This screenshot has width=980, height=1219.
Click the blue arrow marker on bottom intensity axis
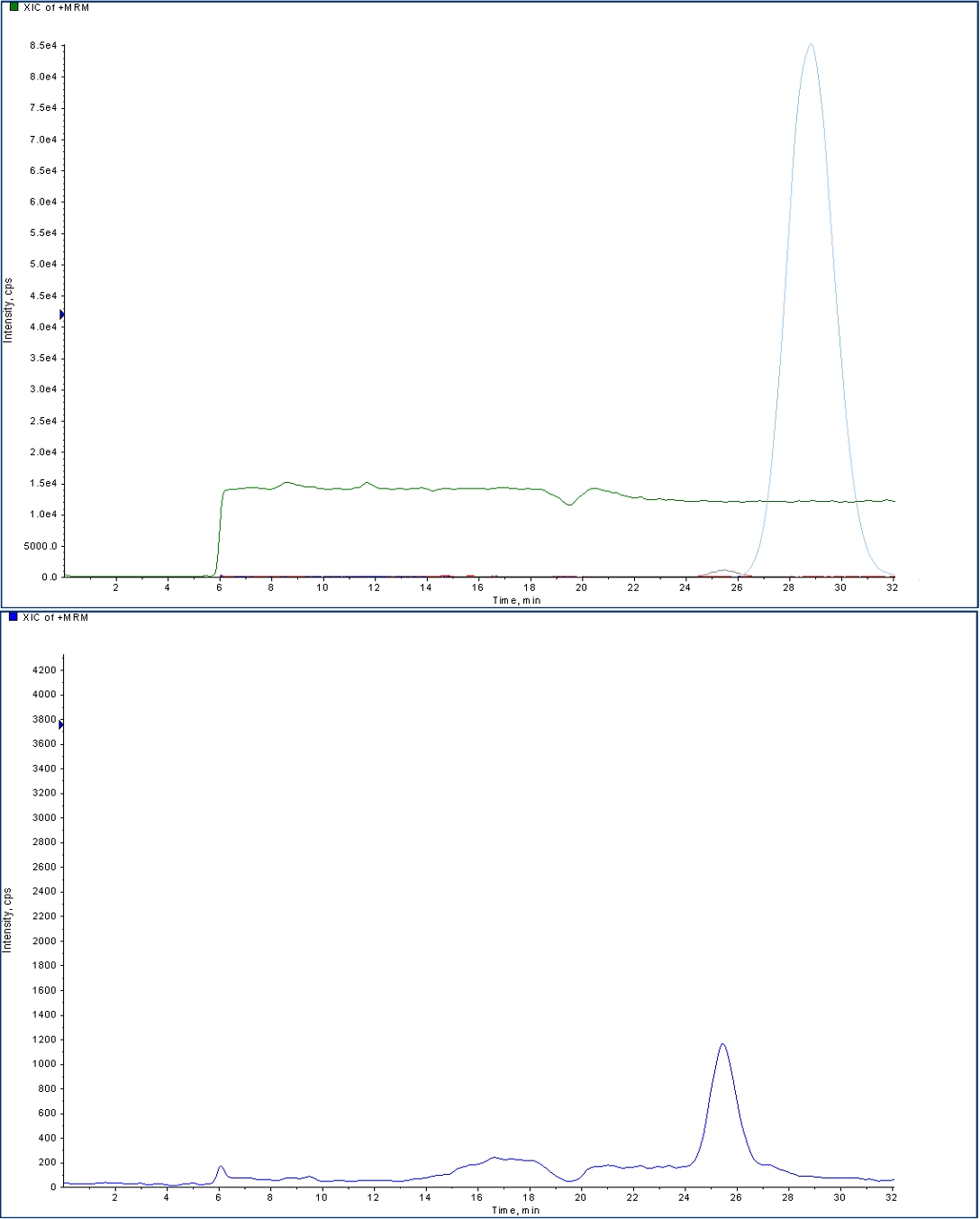point(62,724)
